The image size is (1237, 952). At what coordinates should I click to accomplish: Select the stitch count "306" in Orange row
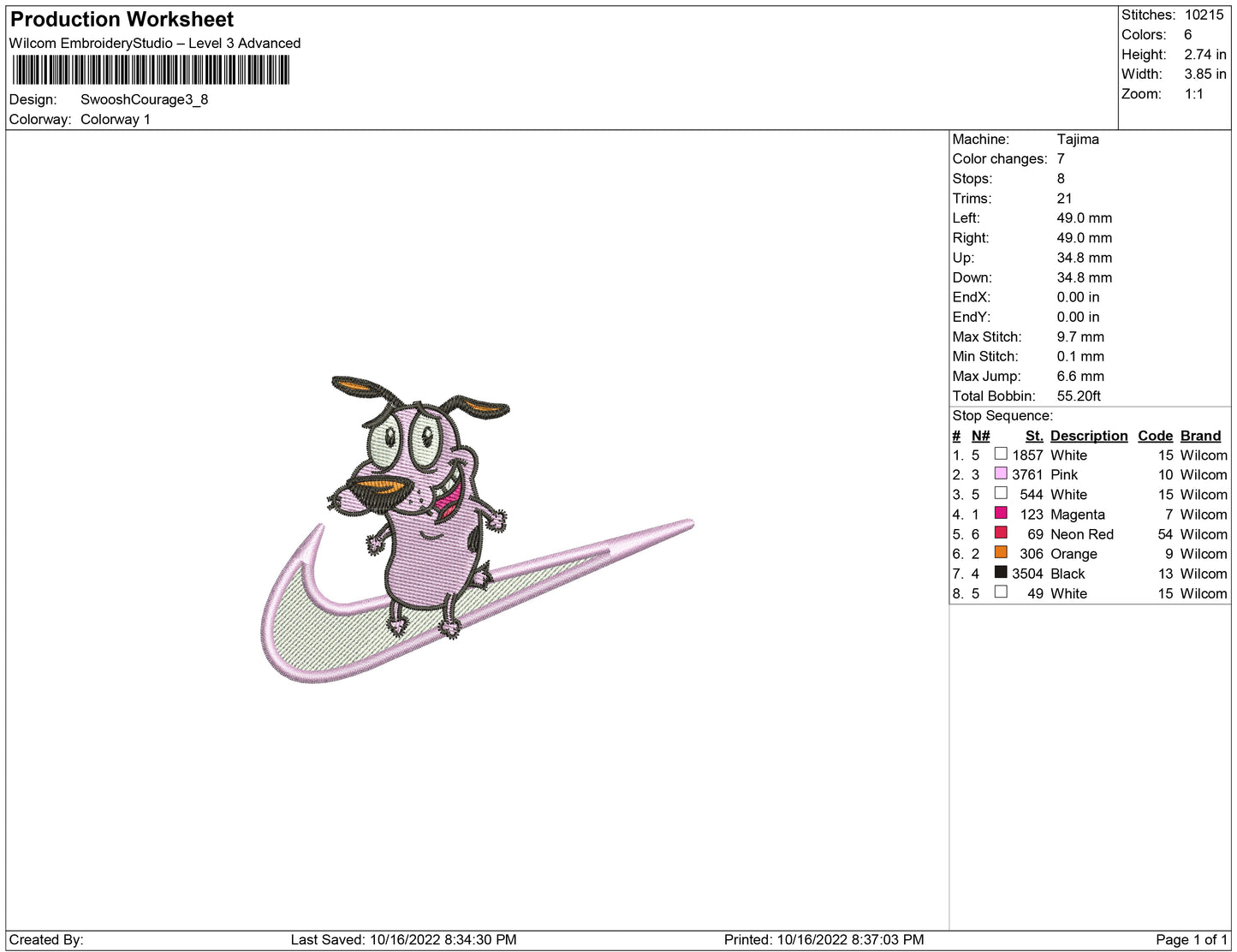pos(1032,554)
